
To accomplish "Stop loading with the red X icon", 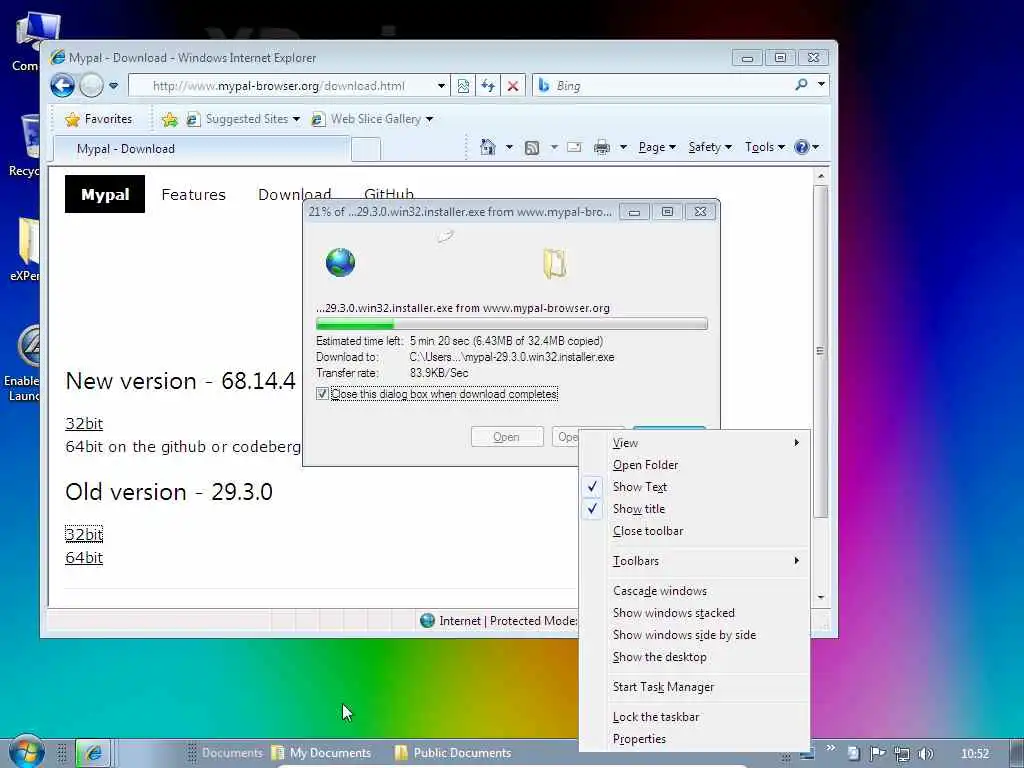I will (513, 86).
